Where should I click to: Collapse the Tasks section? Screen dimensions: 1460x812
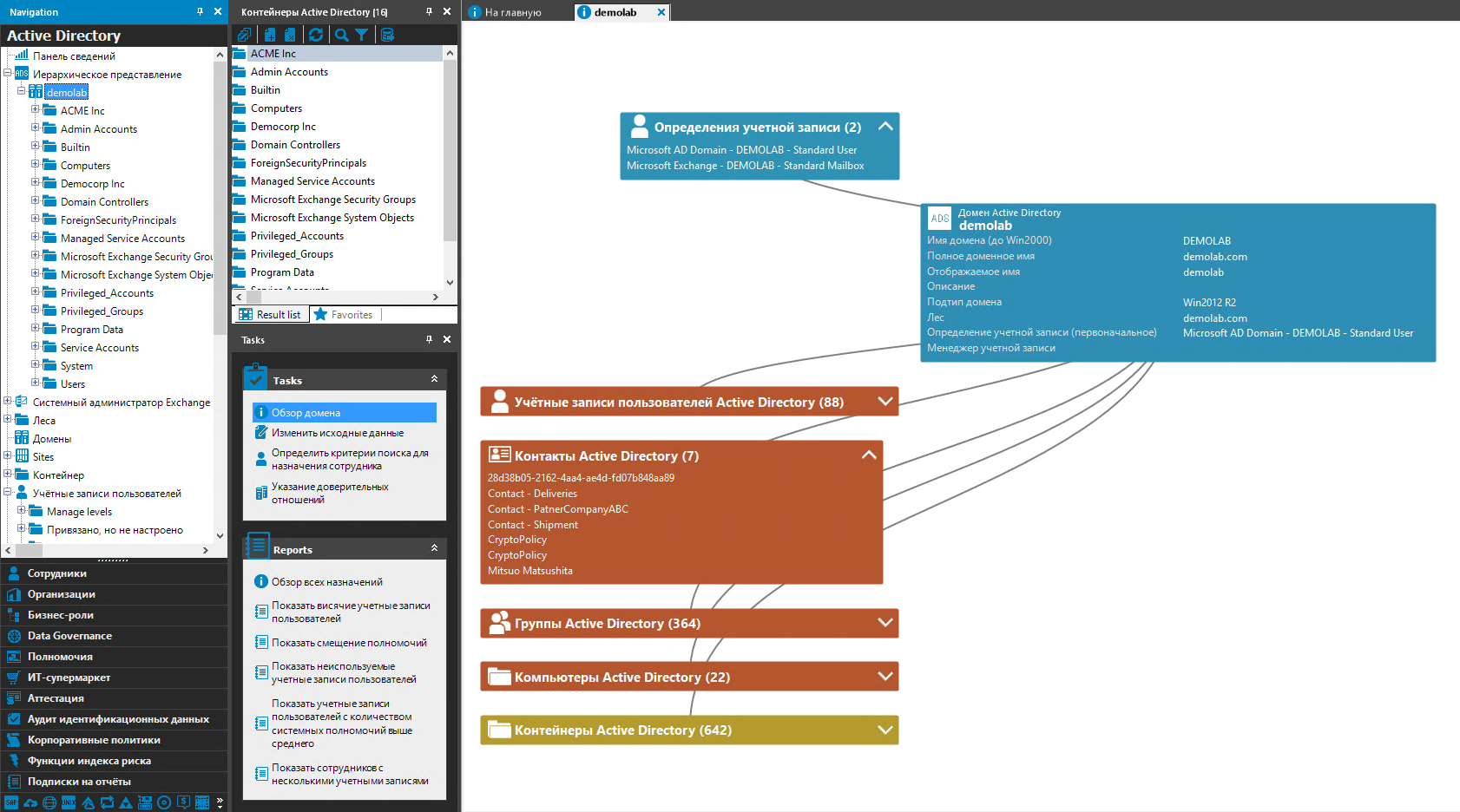(x=434, y=379)
